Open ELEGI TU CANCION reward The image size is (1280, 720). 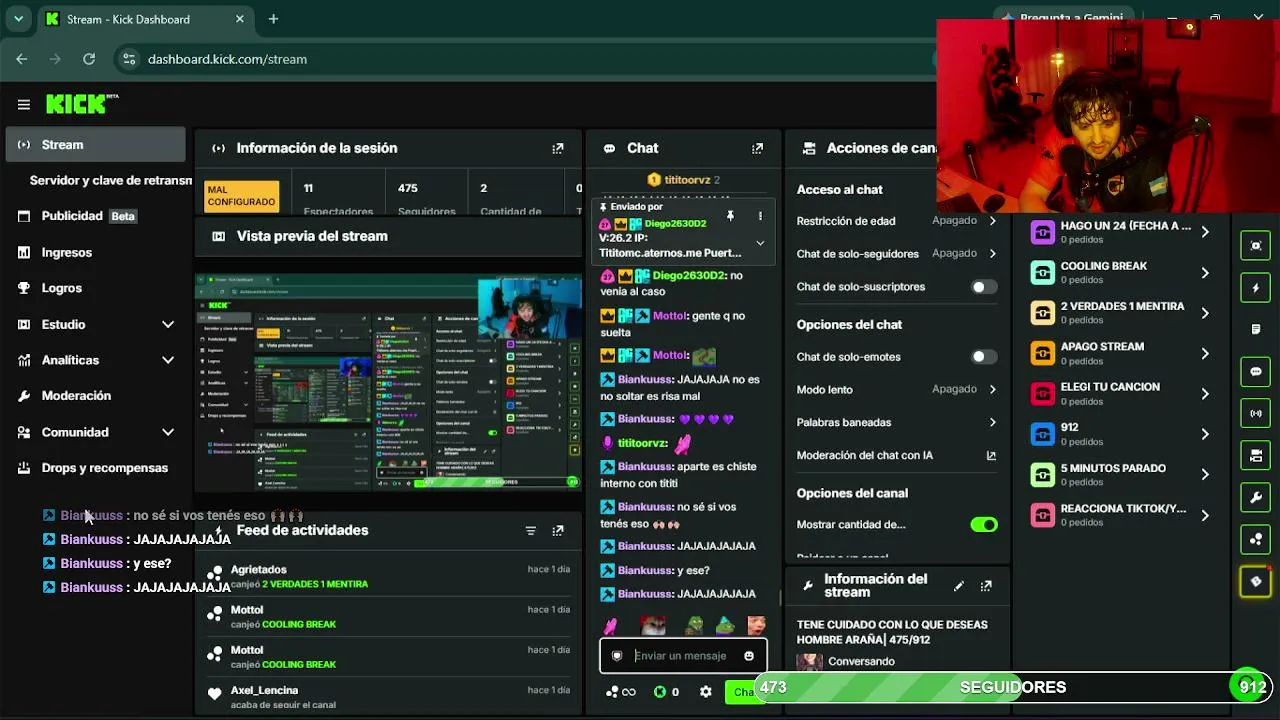pyautogui.click(x=1121, y=393)
